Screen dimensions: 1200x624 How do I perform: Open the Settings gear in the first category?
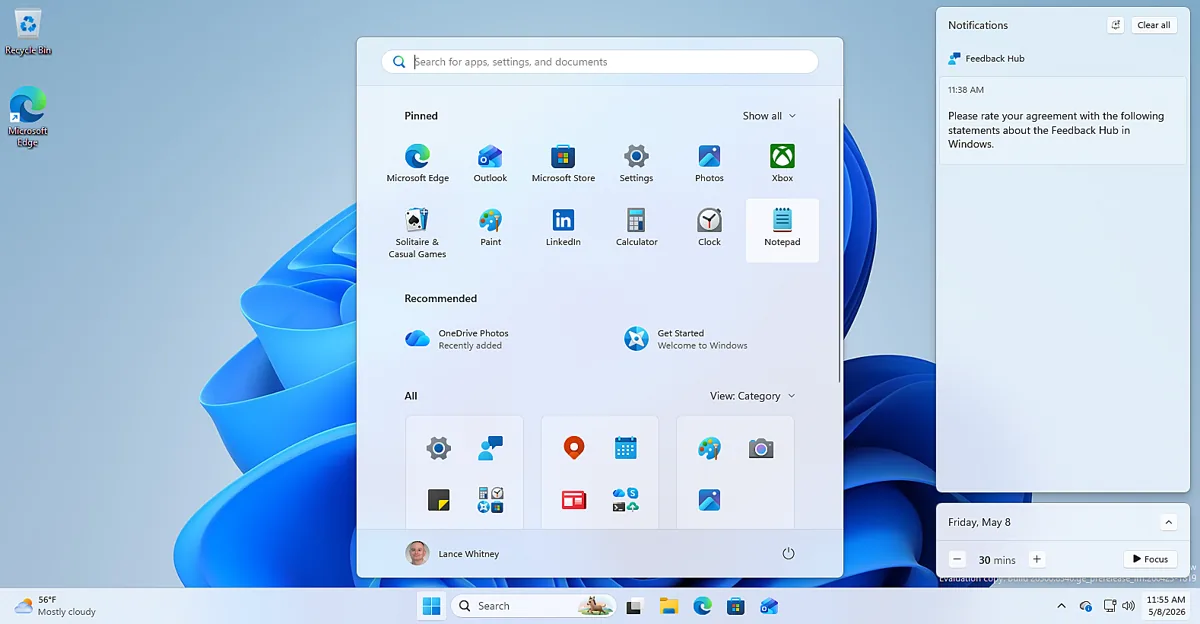click(439, 448)
